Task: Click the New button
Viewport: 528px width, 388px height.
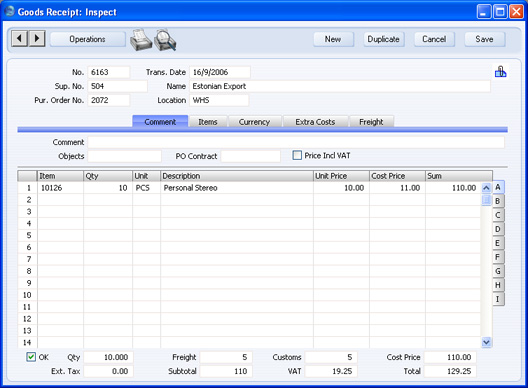Action: pos(333,39)
